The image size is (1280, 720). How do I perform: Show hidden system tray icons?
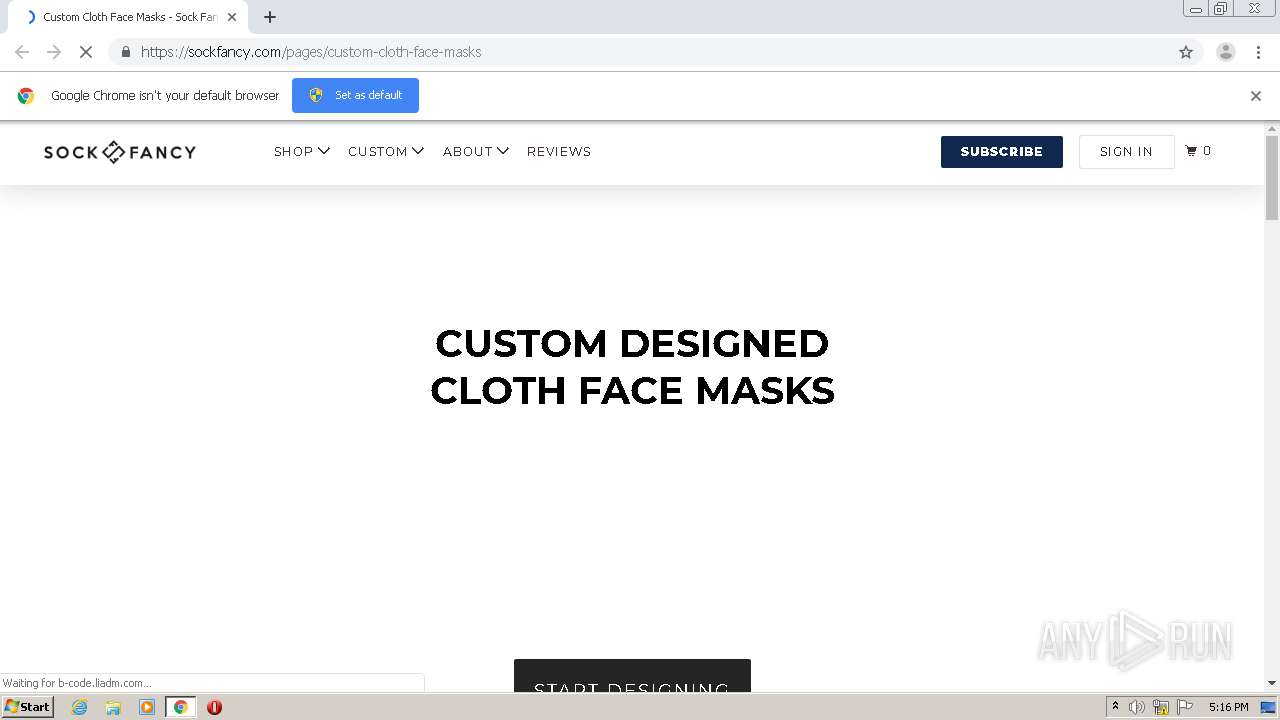(1115, 707)
